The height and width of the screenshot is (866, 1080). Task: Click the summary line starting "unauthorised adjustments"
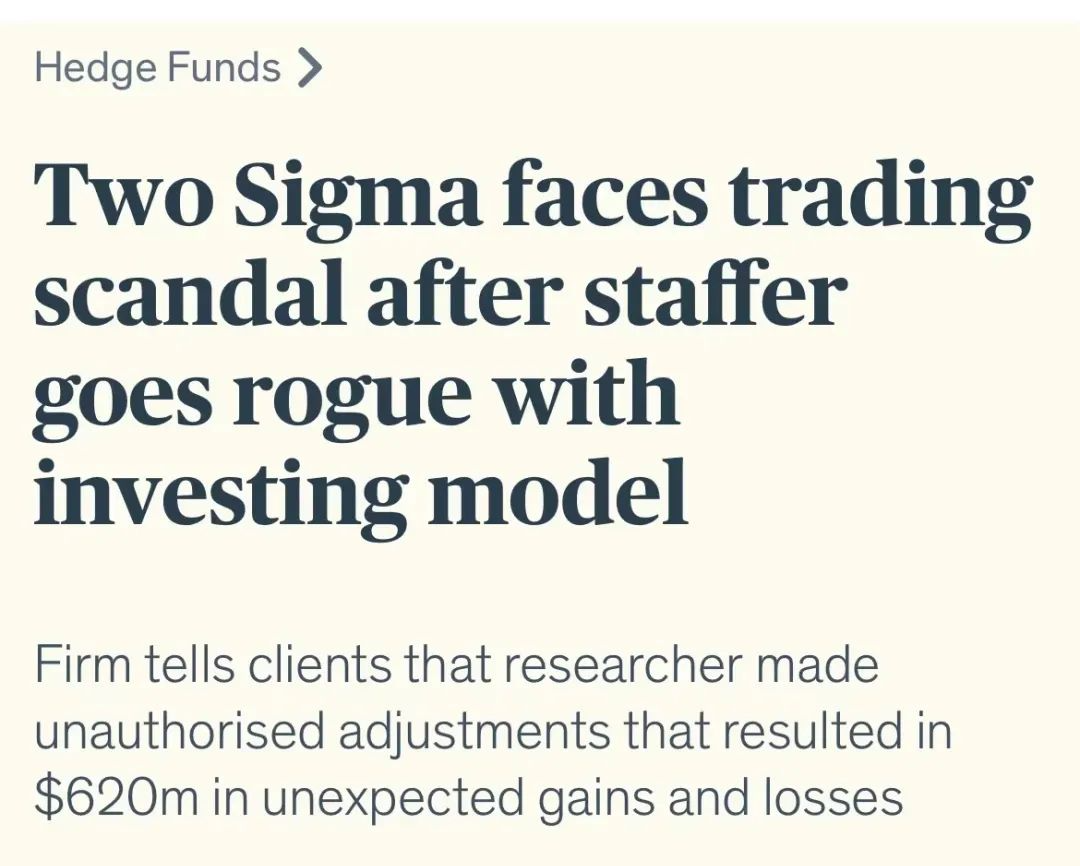point(493,731)
